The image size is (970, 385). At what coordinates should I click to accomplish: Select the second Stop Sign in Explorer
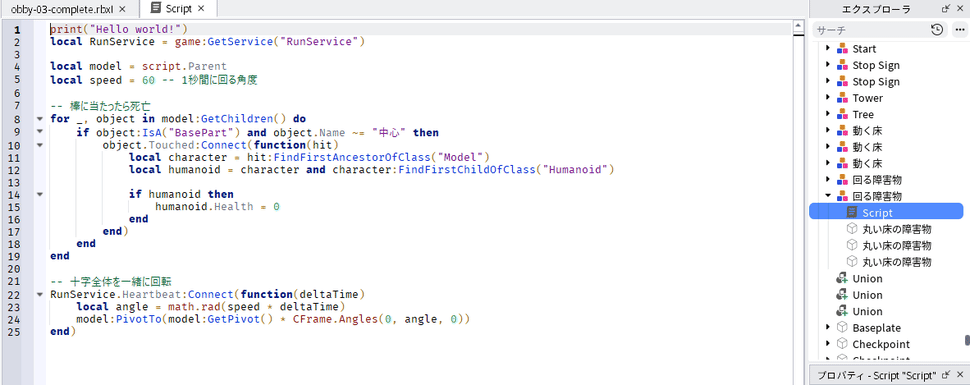click(876, 82)
